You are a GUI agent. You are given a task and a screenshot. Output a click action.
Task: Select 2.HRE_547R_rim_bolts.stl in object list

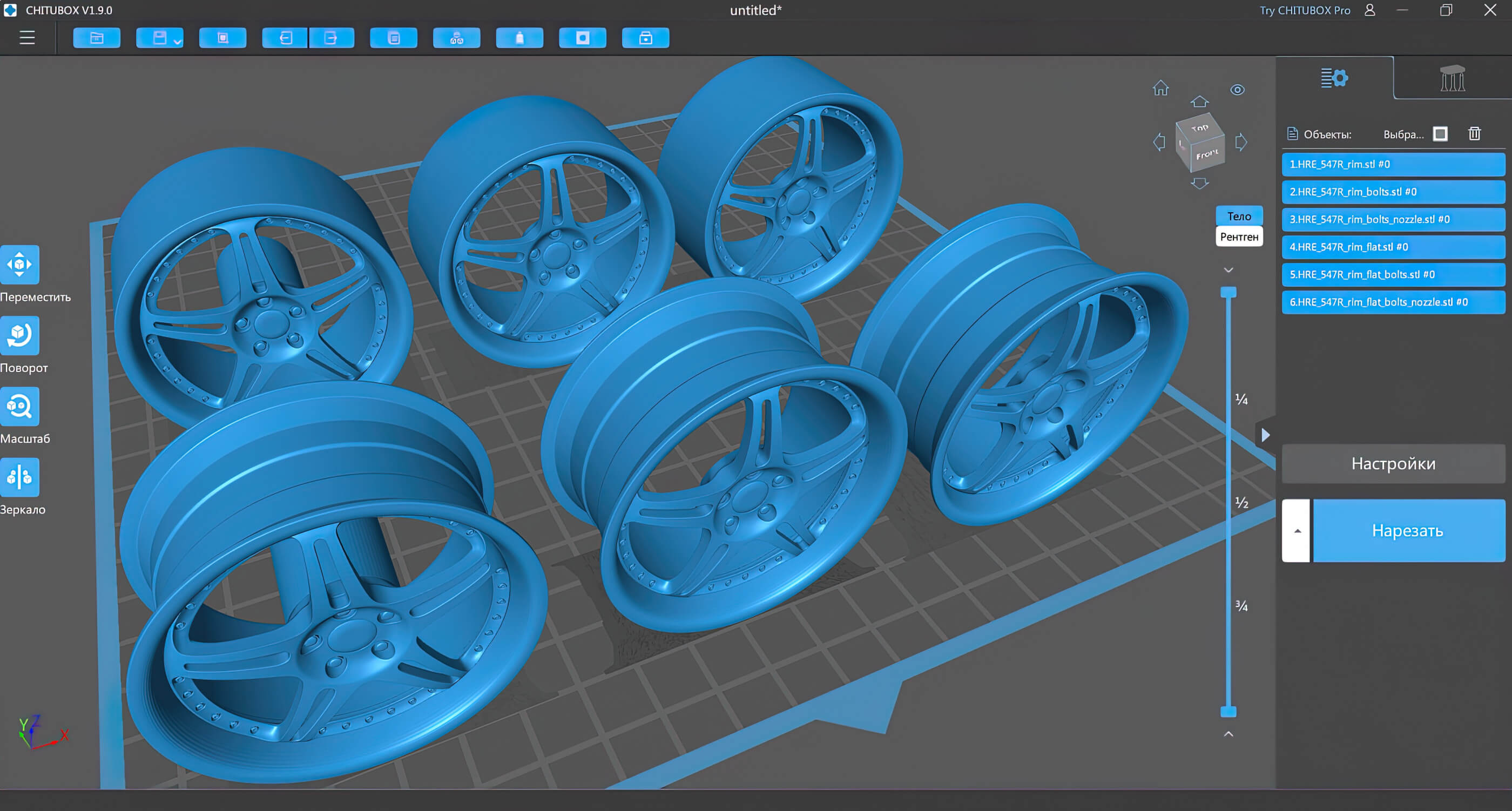[x=1393, y=192]
